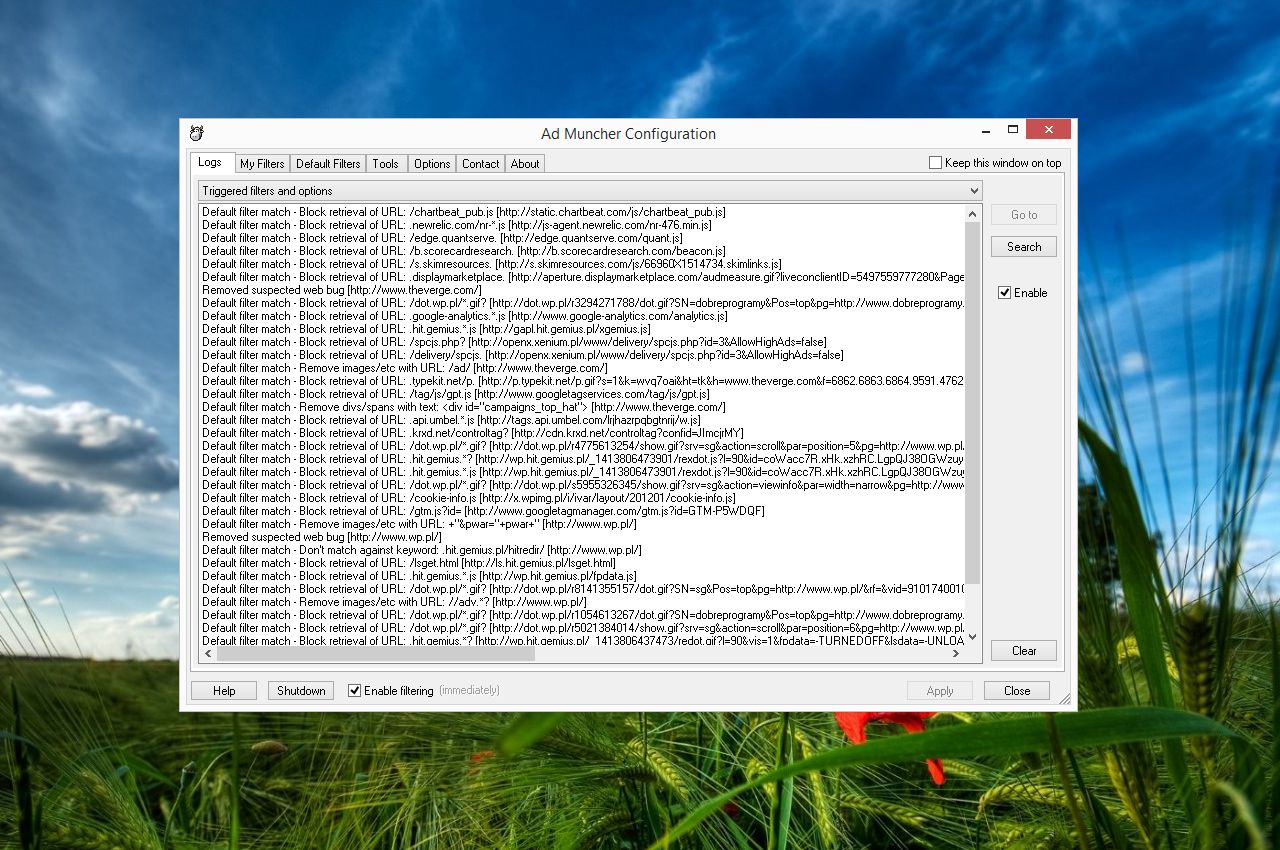
Task: Select the .krxd.net/controltag? log entry
Action: (472, 433)
